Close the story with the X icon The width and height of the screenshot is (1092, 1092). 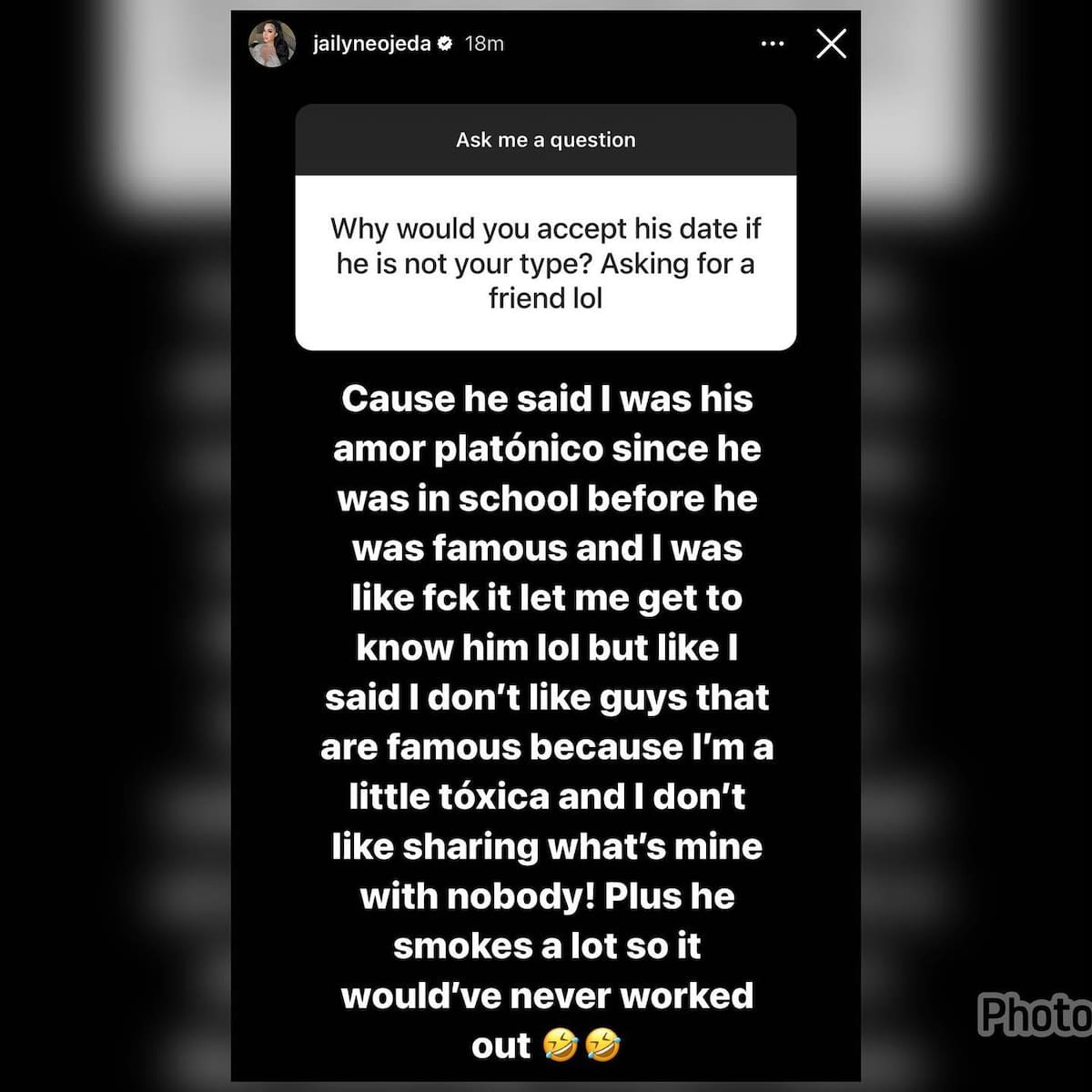click(831, 43)
